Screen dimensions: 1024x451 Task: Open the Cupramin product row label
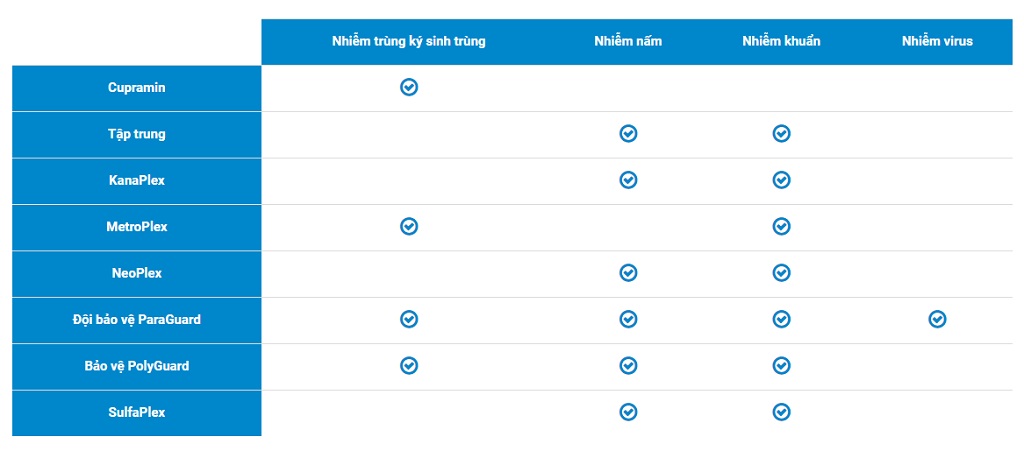pos(137,88)
